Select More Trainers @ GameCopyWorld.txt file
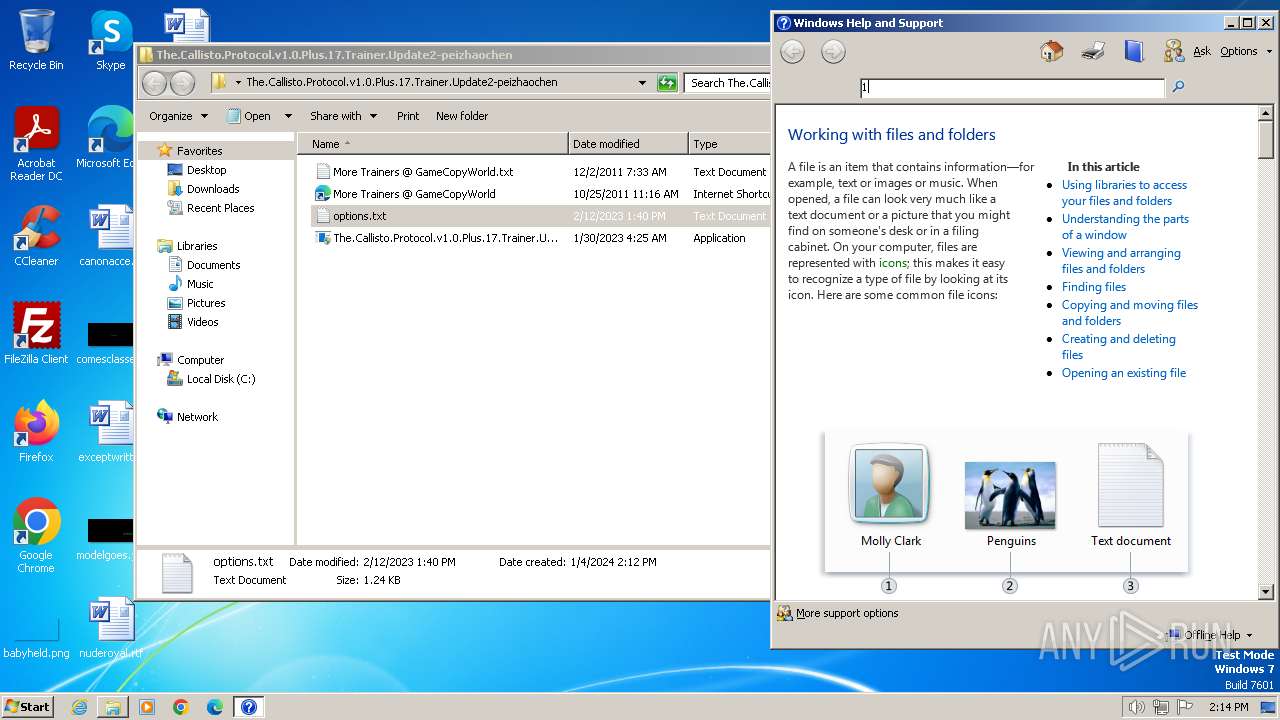Screen dimensions: 1280x720 pos(422,172)
